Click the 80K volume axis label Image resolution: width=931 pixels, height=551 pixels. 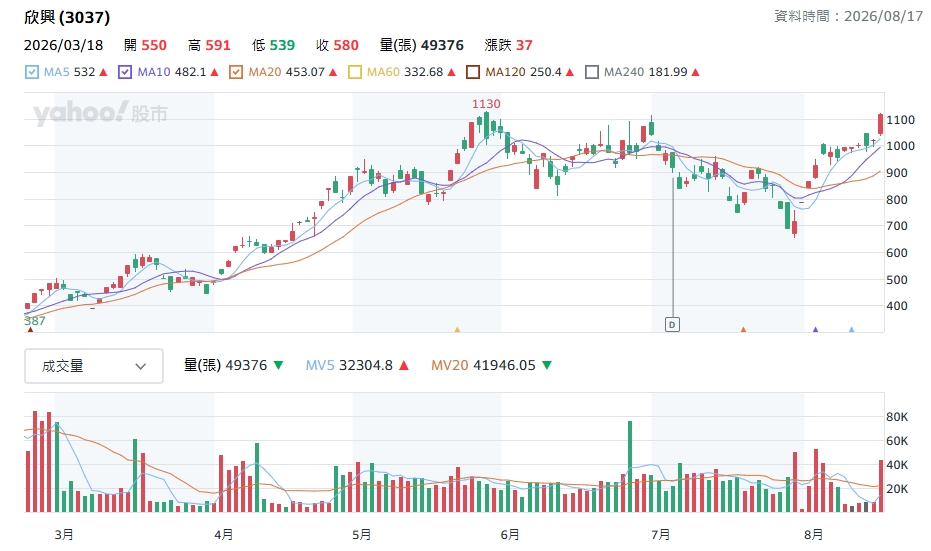tap(897, 417)
